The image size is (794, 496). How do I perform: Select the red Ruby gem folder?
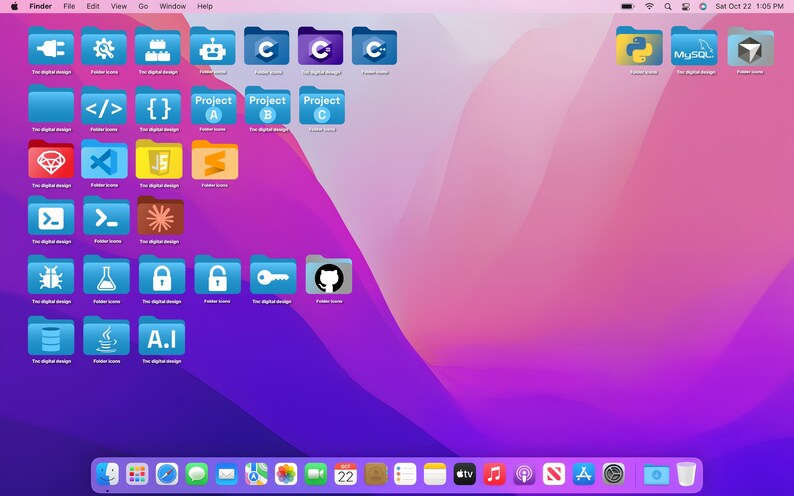pos(51,159)
